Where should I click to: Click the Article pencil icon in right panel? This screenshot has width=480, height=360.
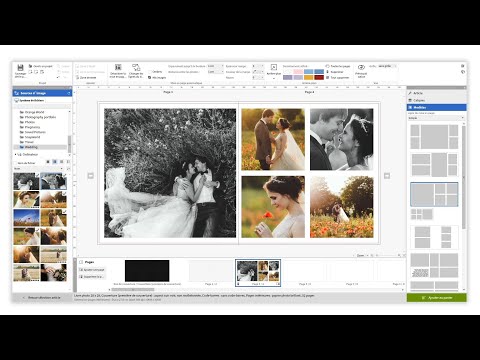click(410, 93)
